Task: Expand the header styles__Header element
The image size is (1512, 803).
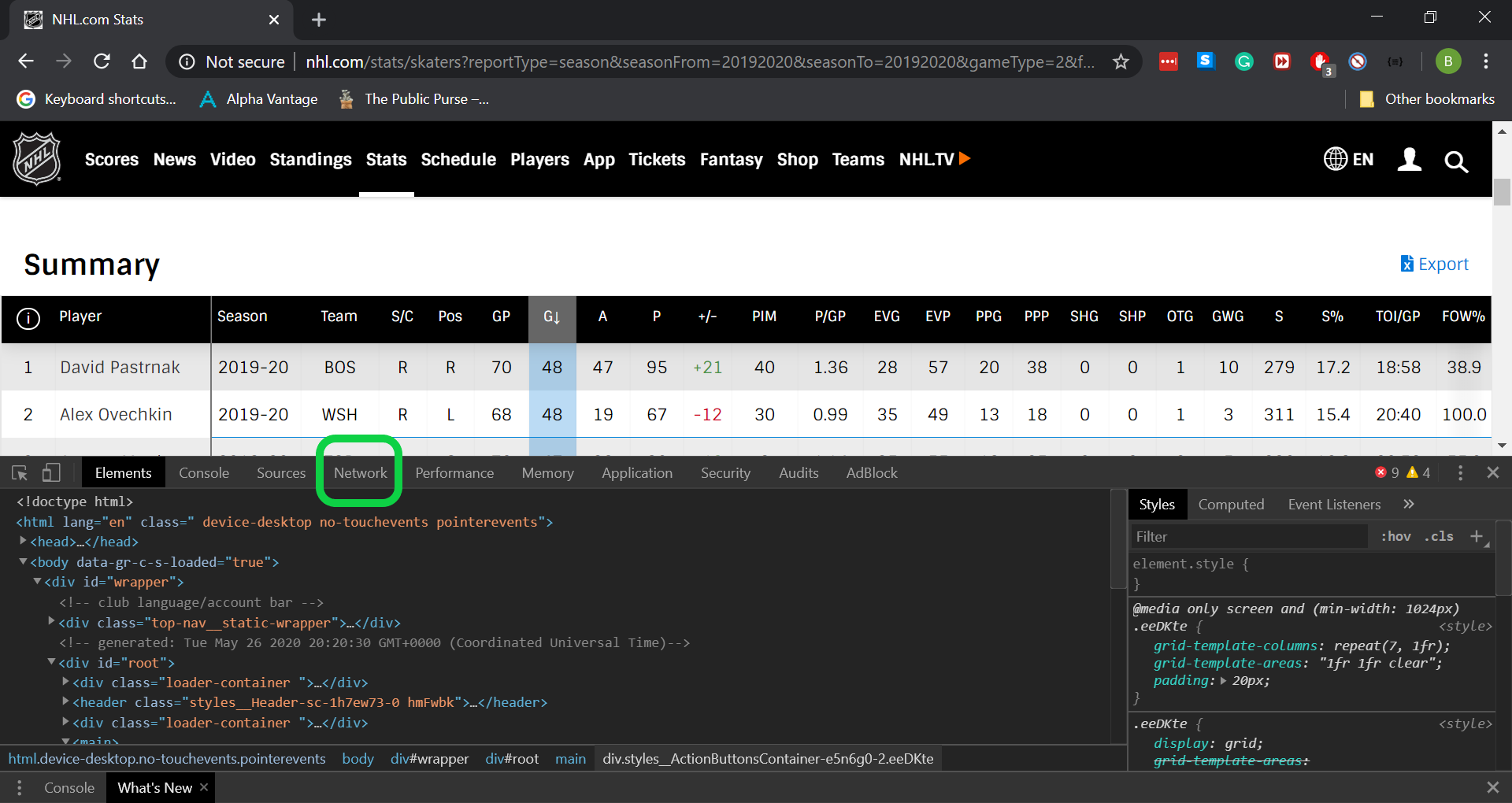Action: pyautogui.click(x=66, y=701)
